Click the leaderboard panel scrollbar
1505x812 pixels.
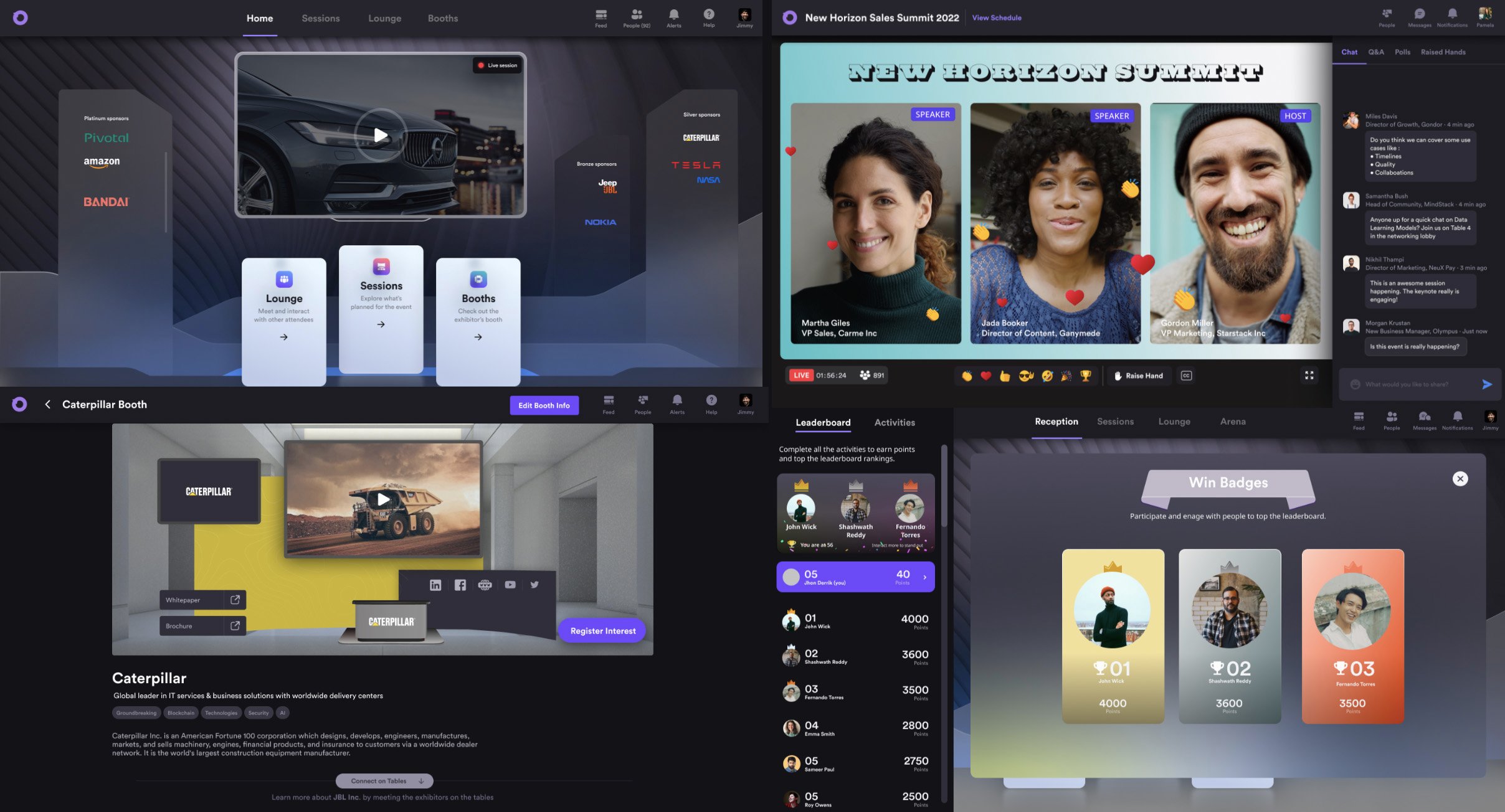coord(944,486)
